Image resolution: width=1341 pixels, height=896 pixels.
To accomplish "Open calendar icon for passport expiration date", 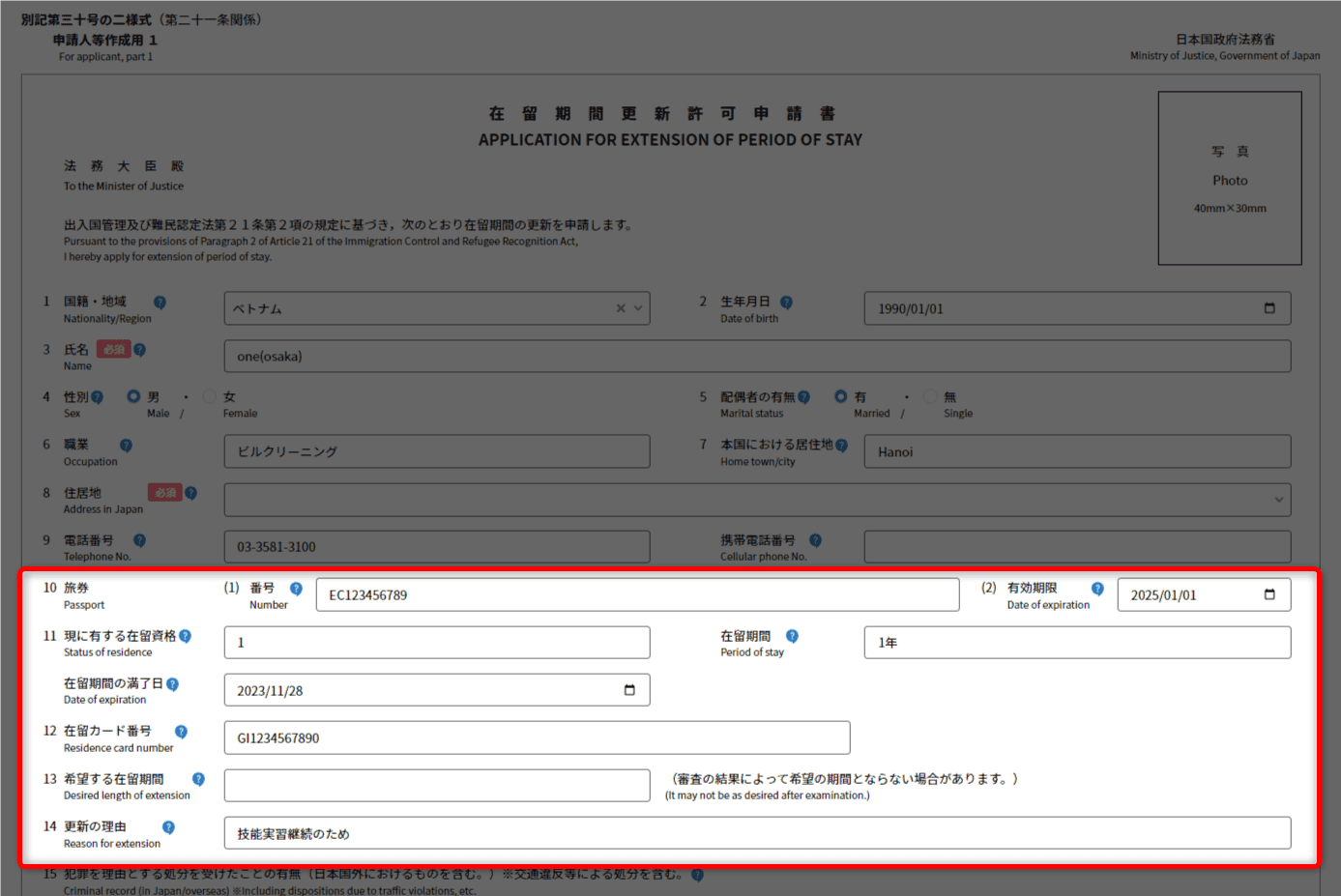I will point(1269,594).
